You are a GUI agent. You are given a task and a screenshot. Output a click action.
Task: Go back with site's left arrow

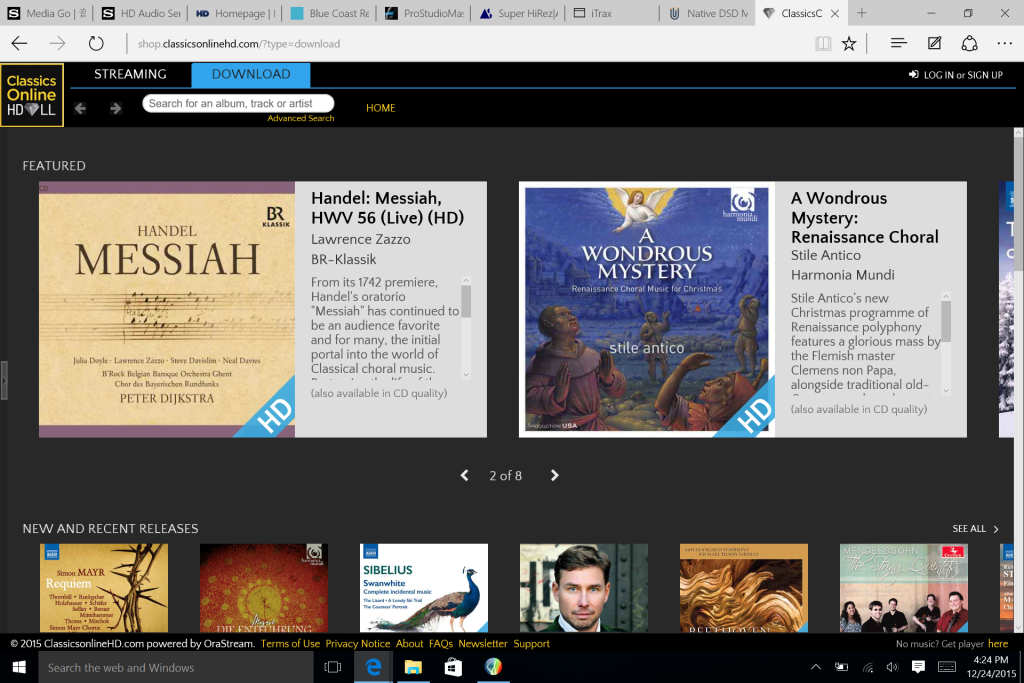click(80, 108)
